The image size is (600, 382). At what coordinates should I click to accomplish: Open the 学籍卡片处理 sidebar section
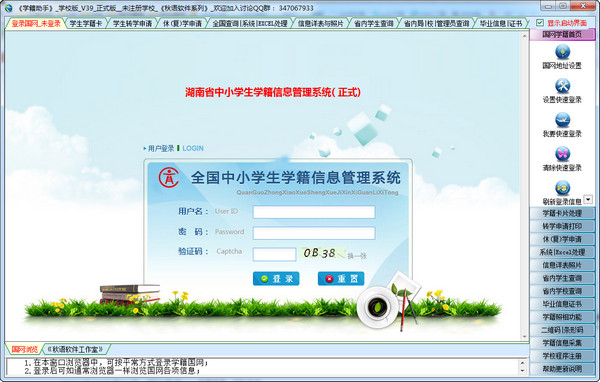pyautogui.click(x=562, y=213)
